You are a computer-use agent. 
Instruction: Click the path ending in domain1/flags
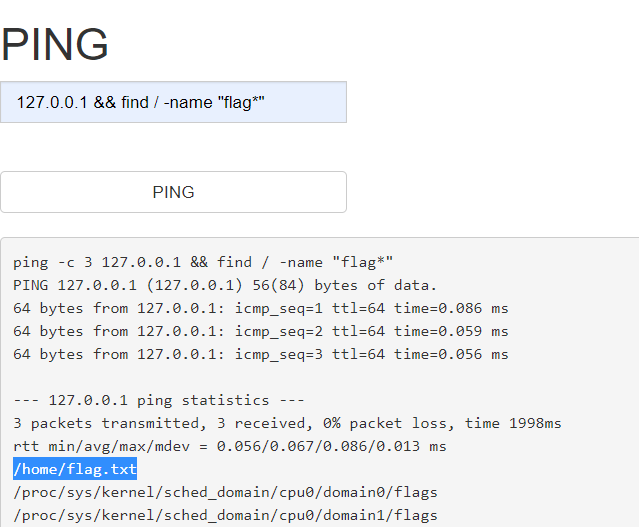pos(225,516)
